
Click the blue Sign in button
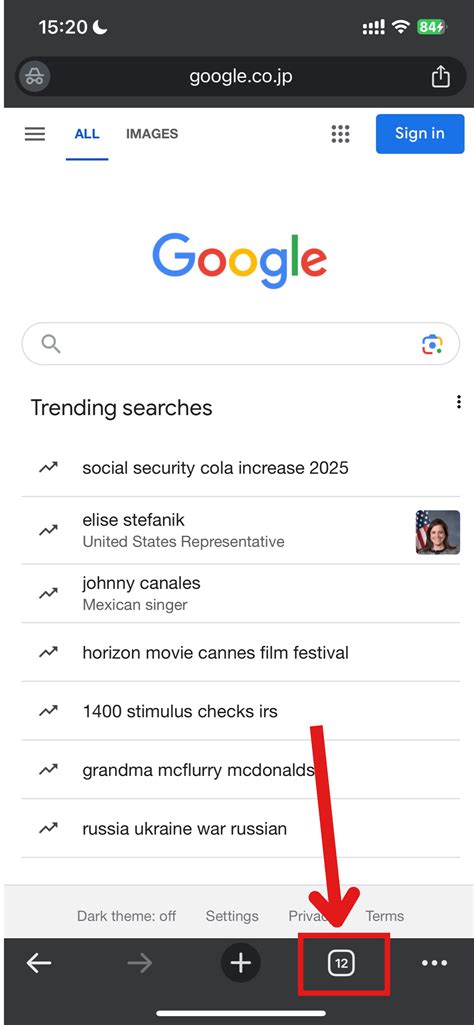coord(420,133)
